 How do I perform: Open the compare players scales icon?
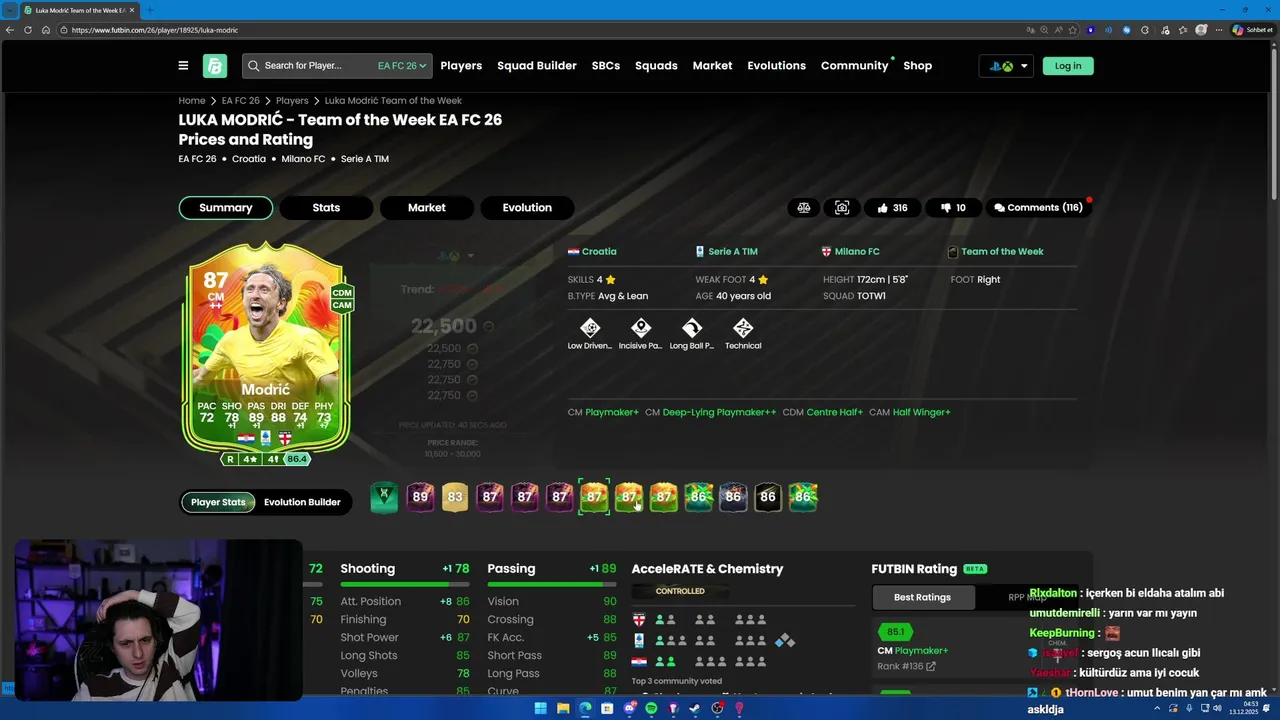(x=804, y=208)
